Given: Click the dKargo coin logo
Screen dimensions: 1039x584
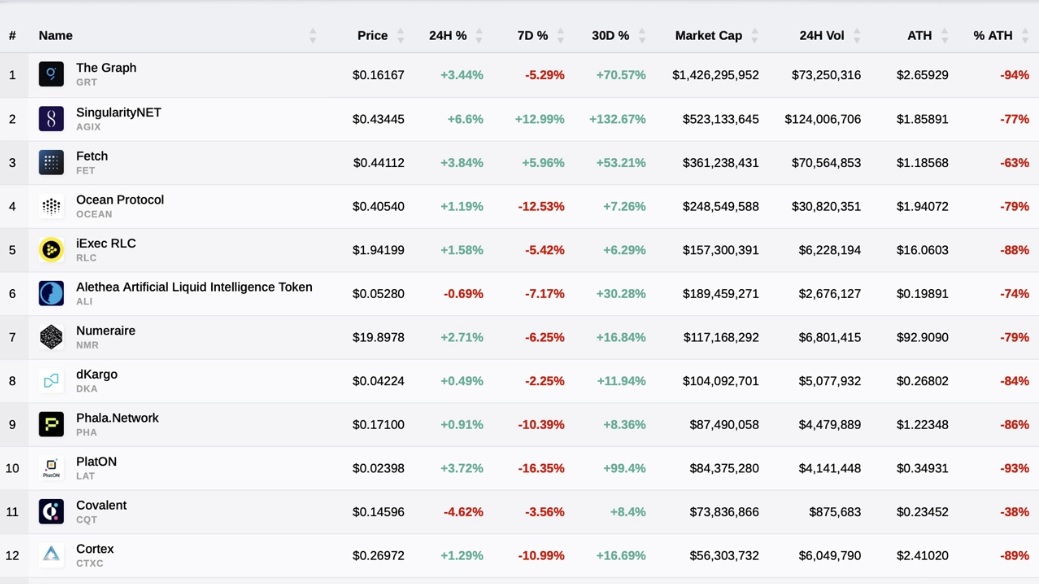Looking at the screenshot, I should coord(51,381).
